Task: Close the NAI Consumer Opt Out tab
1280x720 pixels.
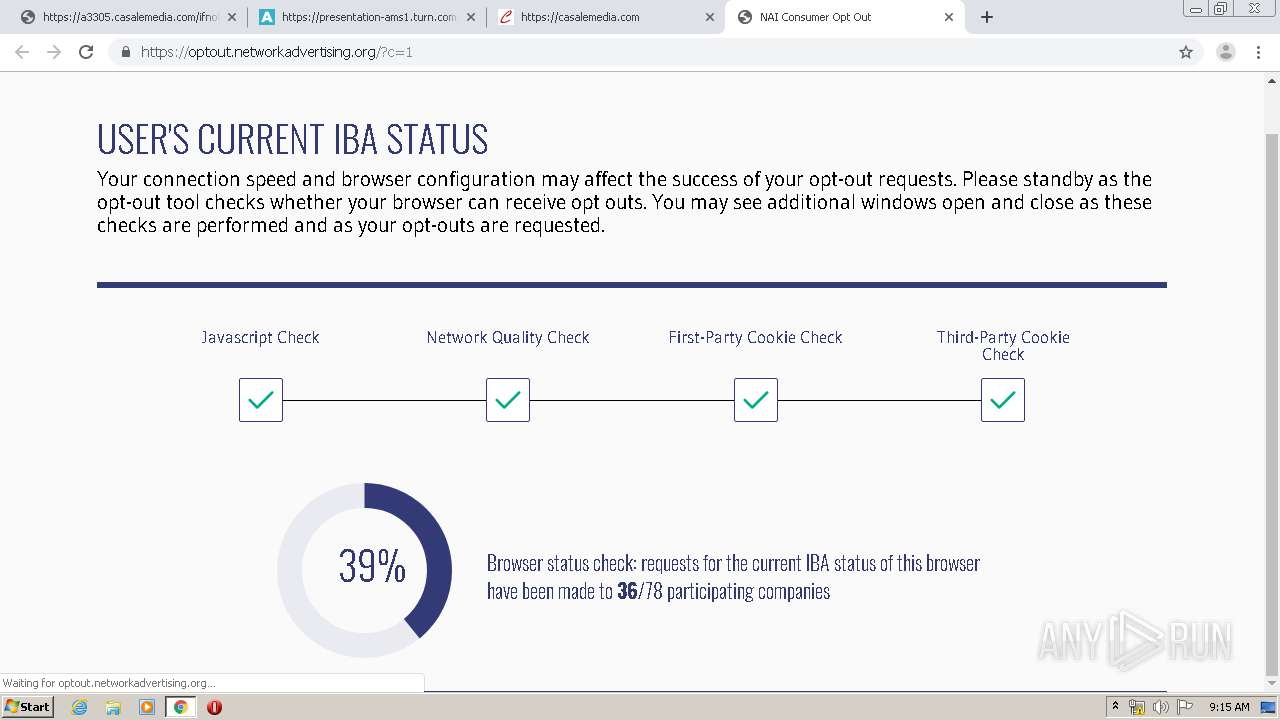Action: click(x=949, y=17)
